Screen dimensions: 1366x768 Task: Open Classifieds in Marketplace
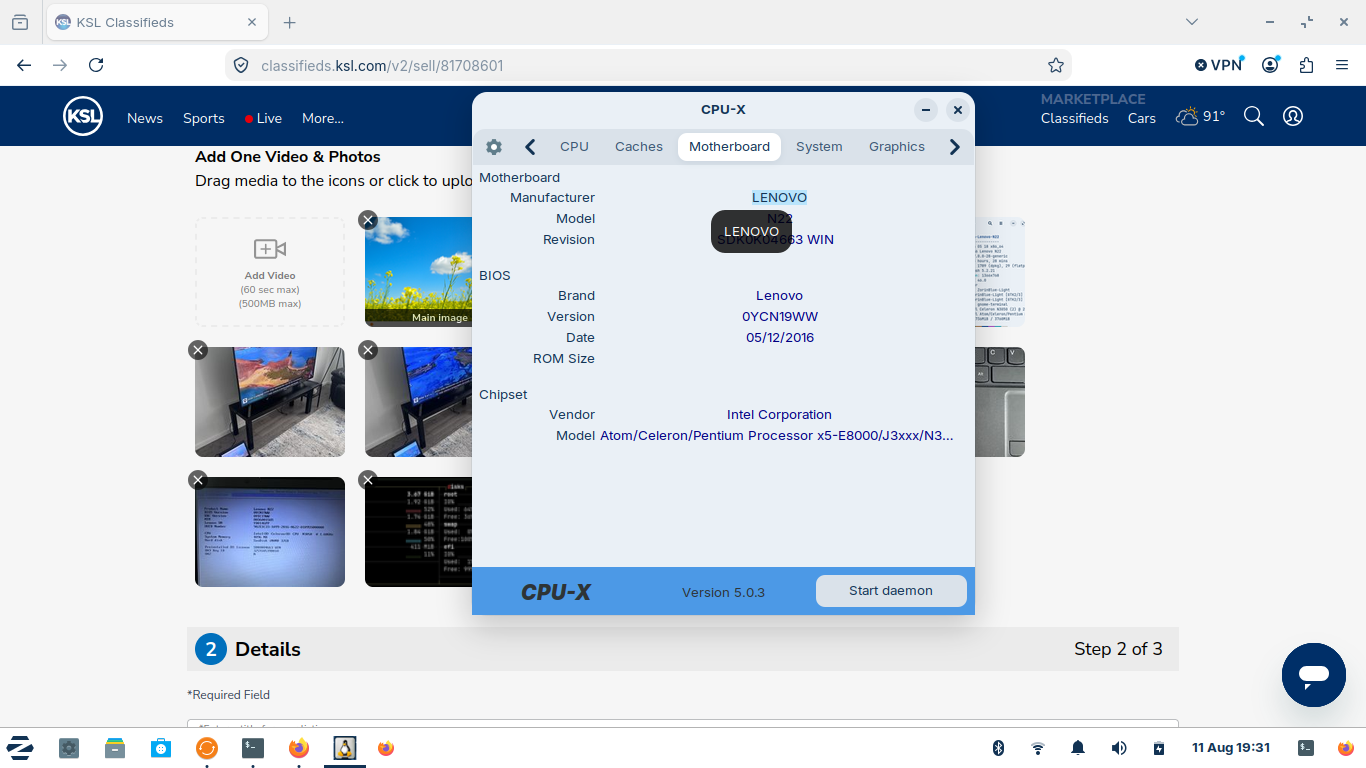pos(1075,118)
